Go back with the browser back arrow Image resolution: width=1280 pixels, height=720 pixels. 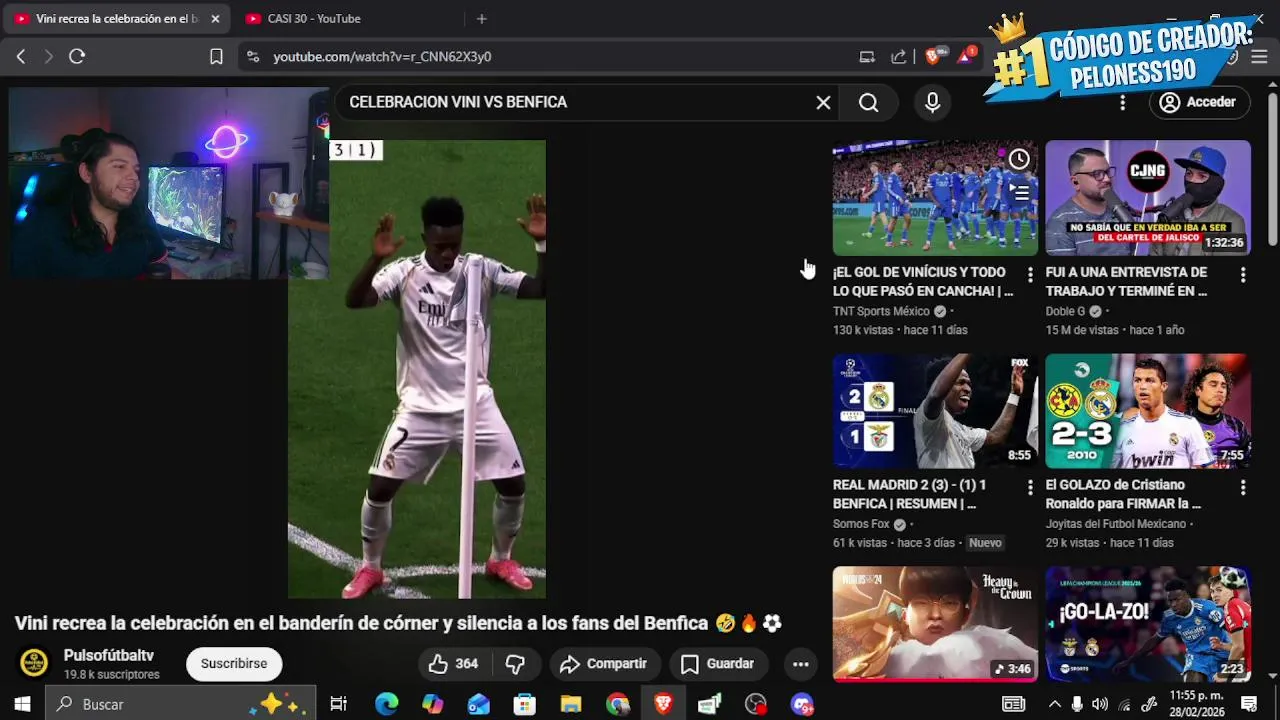[x=21, y=57]
